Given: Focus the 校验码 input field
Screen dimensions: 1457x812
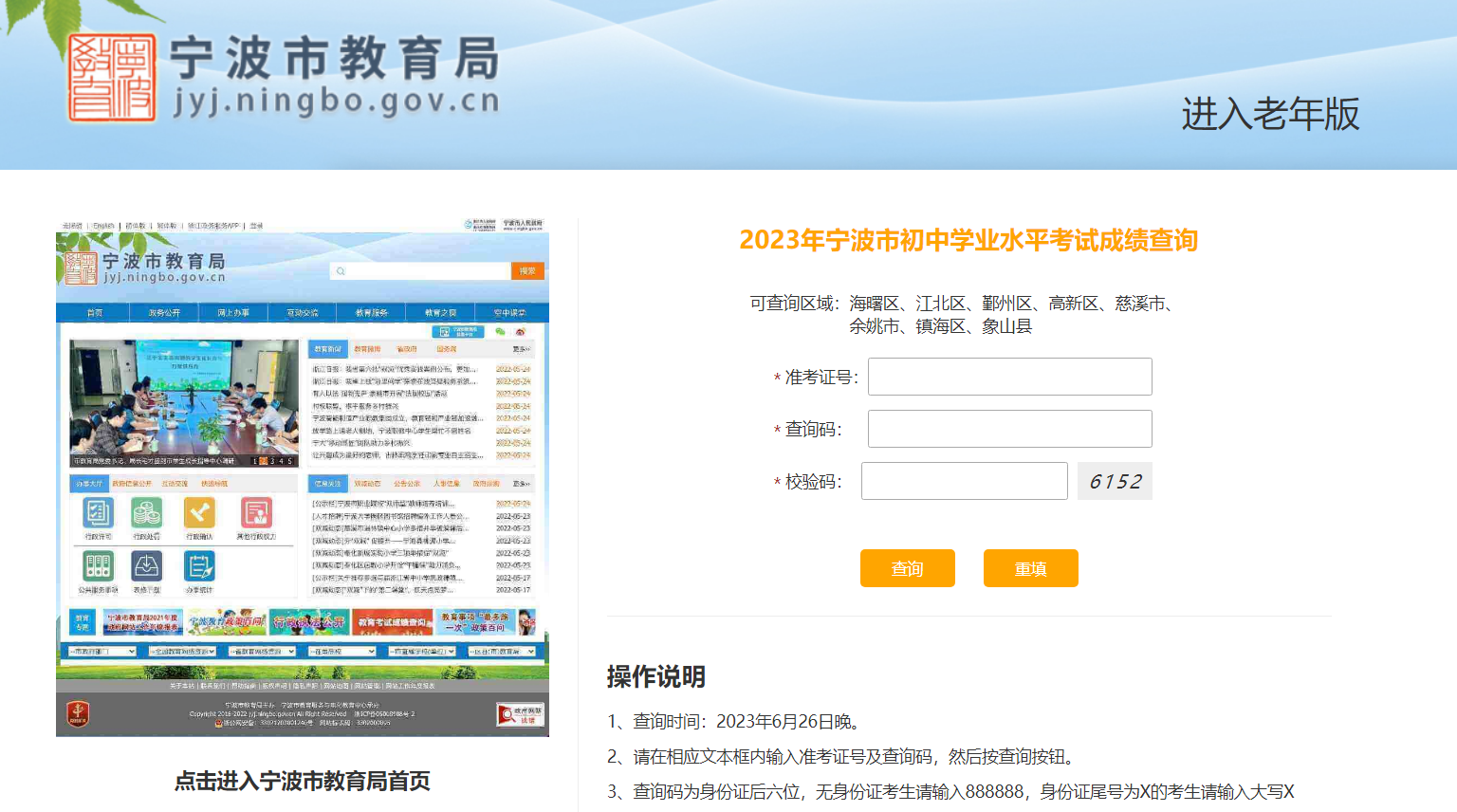Looking at the screenshot, I should [x=965, y=481].
